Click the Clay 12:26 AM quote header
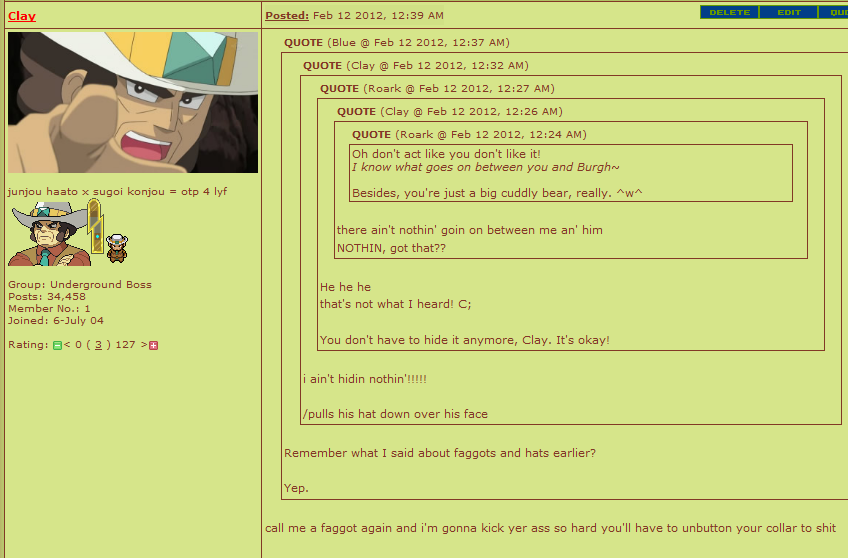This screenshot has height=558, width=848. click(x=450, y=111)
